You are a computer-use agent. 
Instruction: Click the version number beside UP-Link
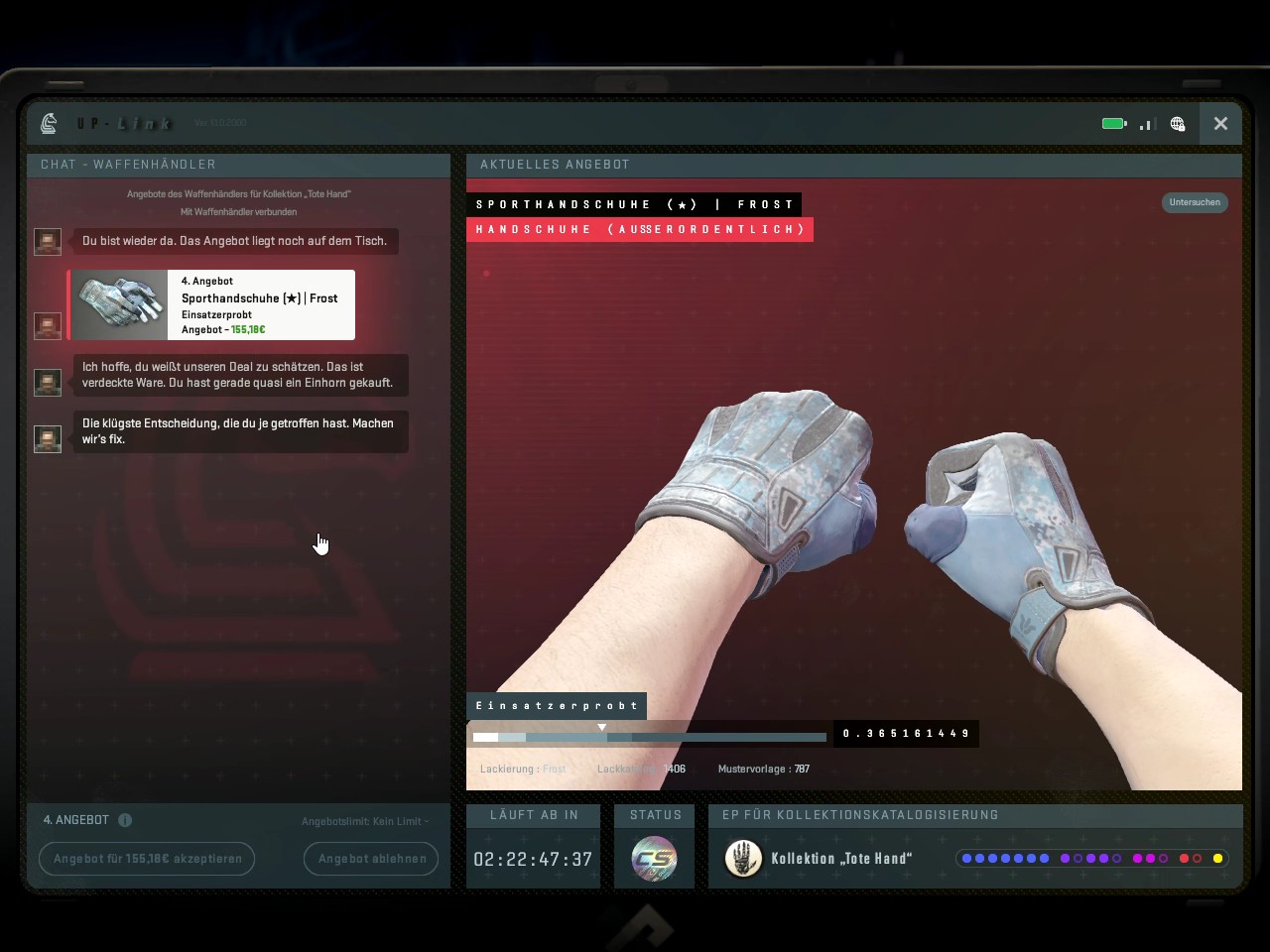[220, 123]
